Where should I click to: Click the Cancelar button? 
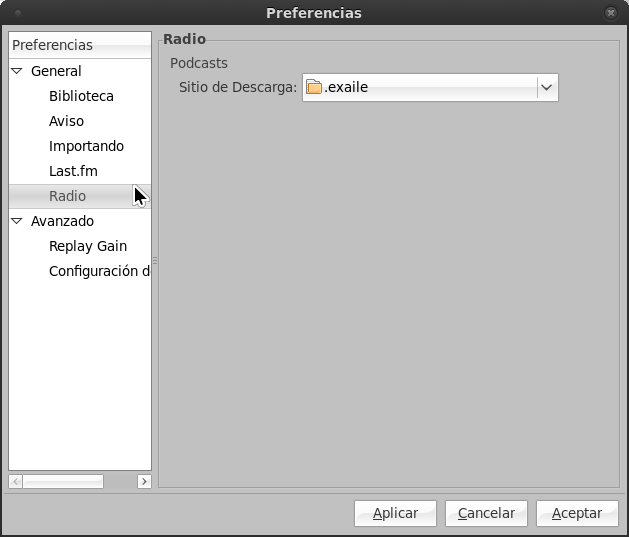486,513
